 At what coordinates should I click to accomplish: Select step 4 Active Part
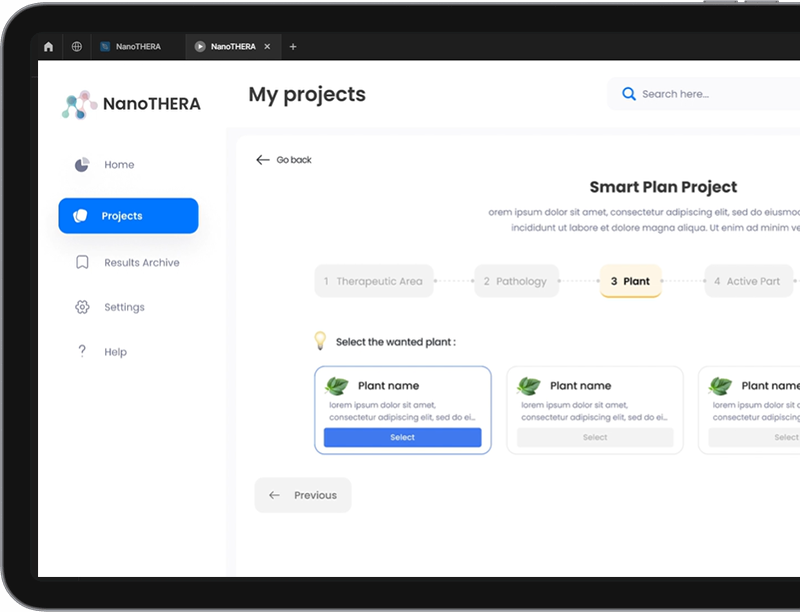(748, 281)
